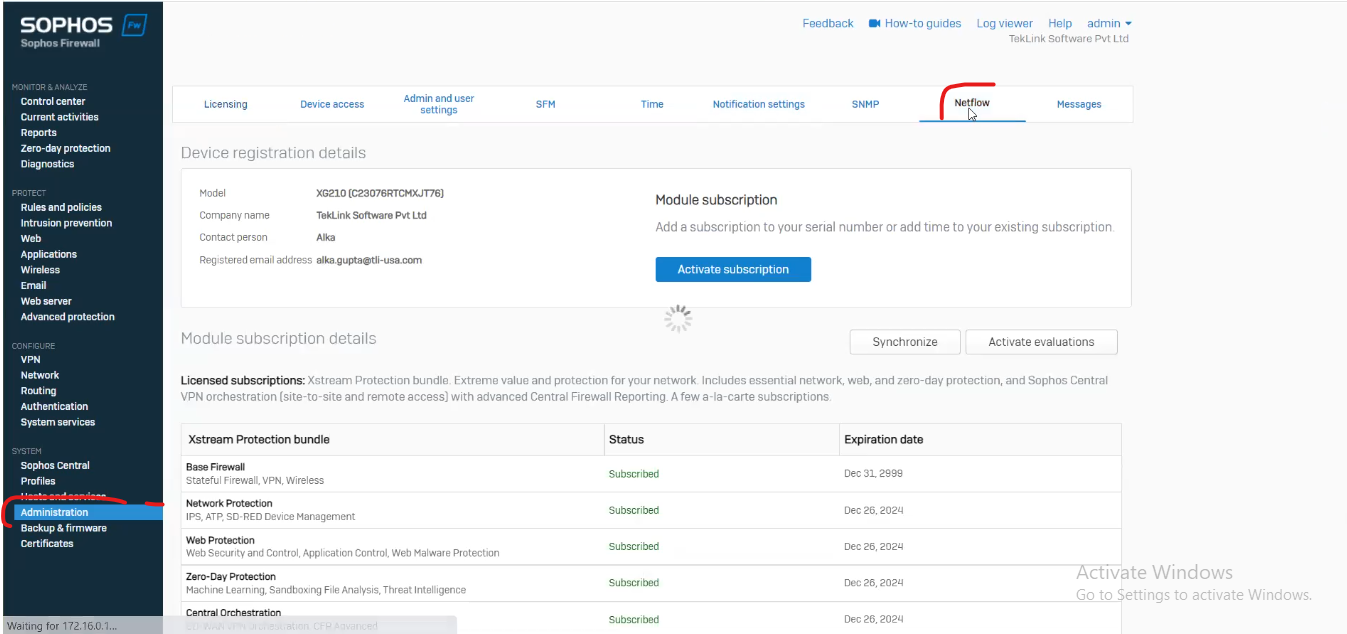Select Administration in the sidebar
Screen dimensions: 1347x634
click(x=55, y=511)
